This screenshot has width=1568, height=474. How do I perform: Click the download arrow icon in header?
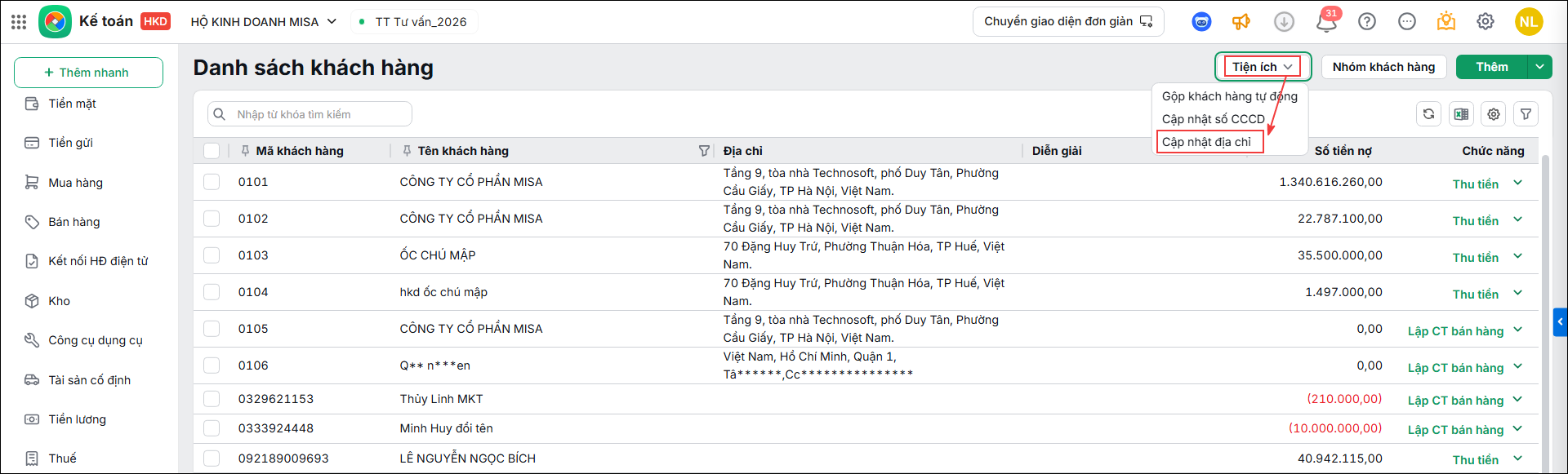(1284, 22)
